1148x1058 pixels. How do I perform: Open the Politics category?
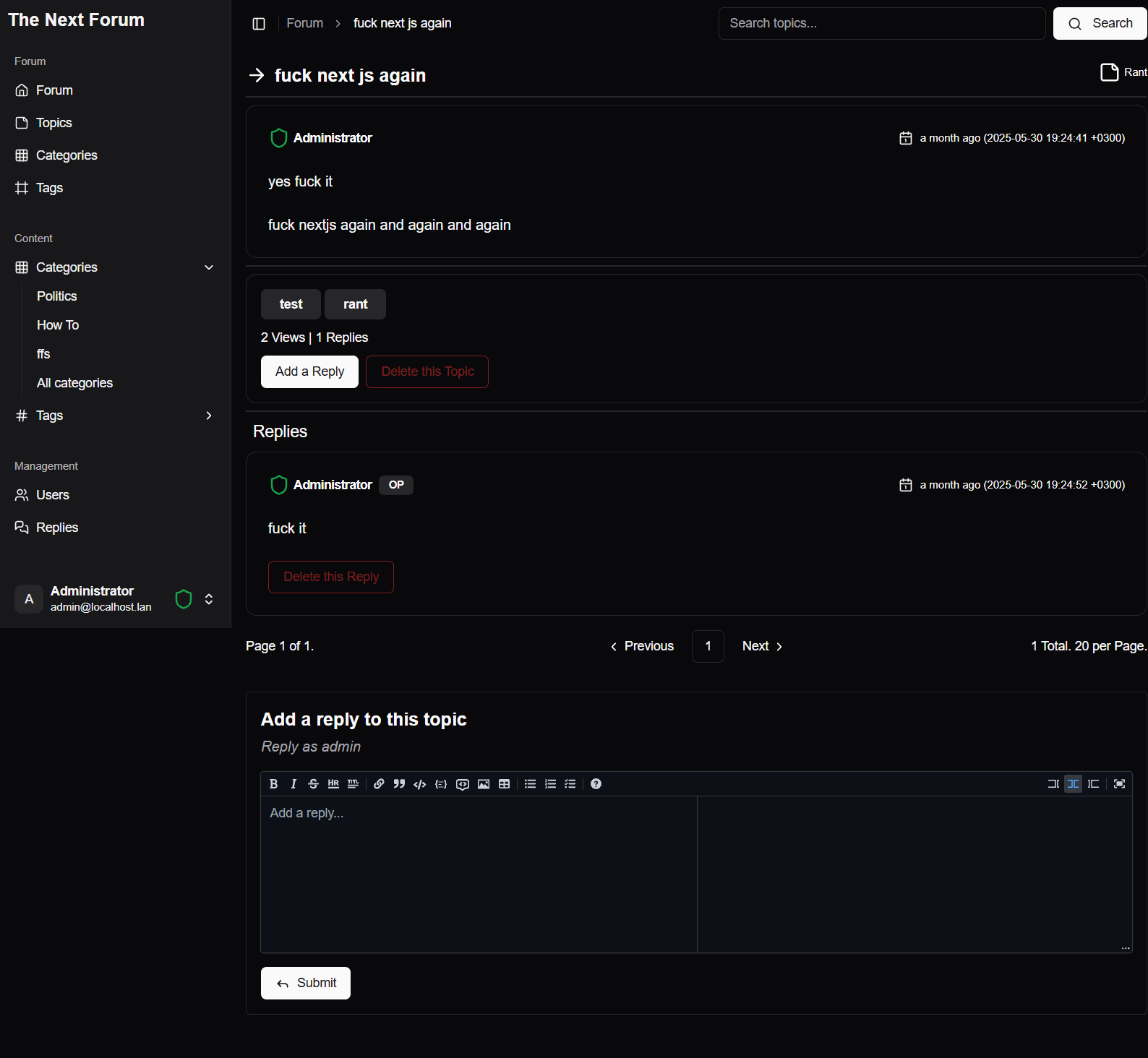[56, 296]
